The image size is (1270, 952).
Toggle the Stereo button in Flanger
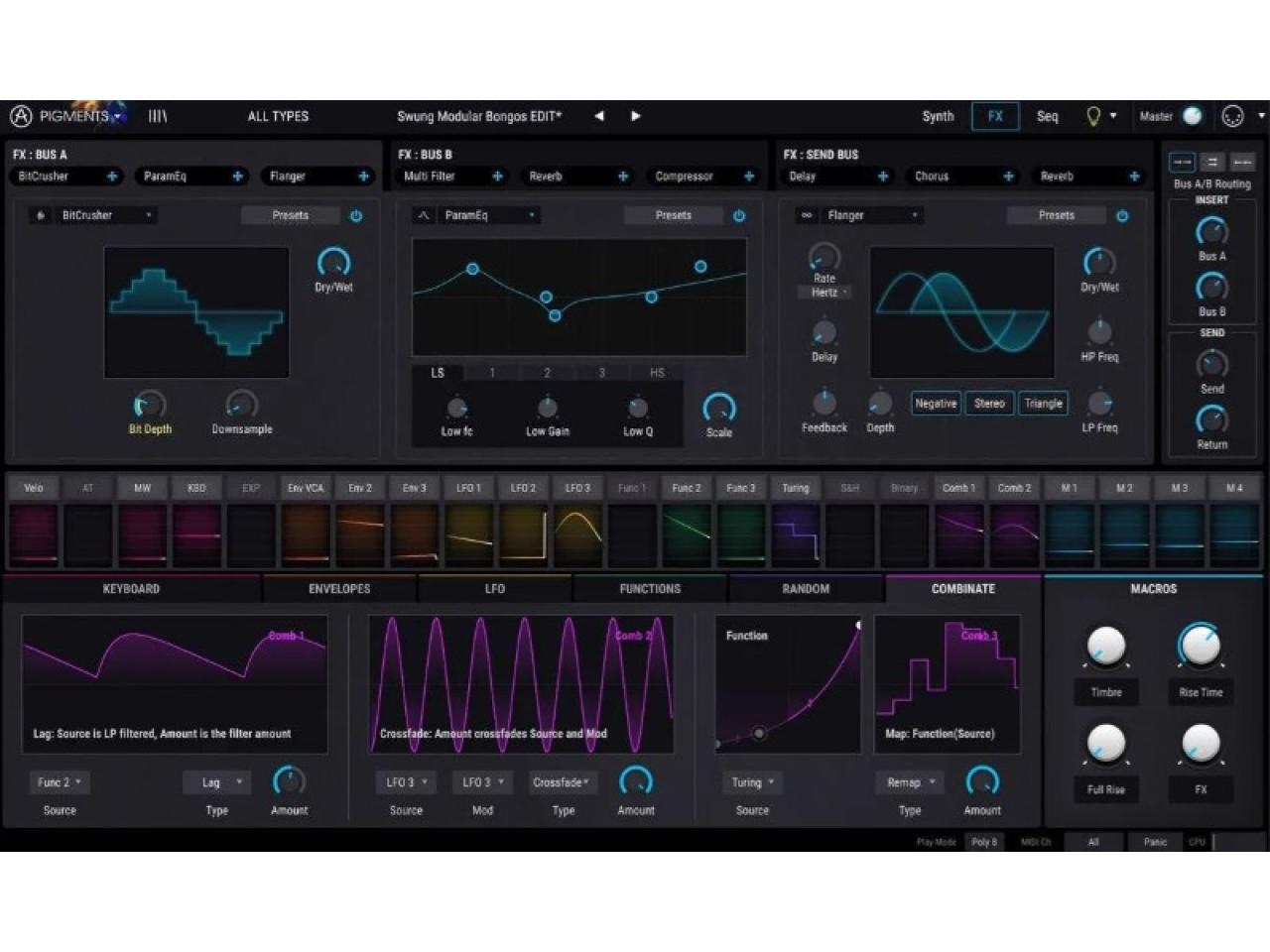[989, 404]
